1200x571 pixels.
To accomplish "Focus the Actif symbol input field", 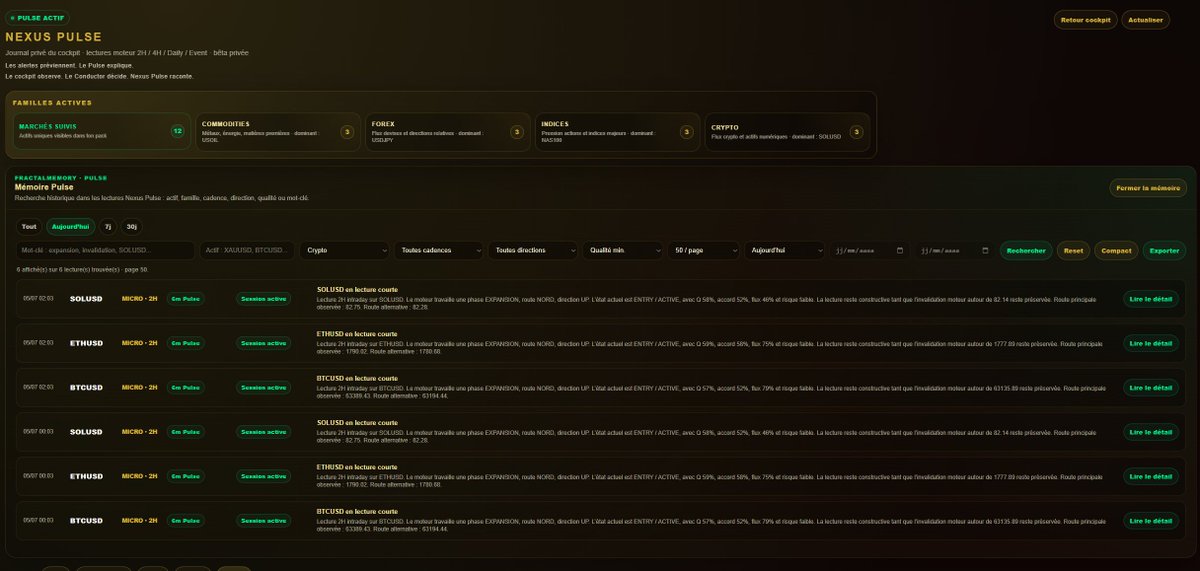I will click(247, 251).
